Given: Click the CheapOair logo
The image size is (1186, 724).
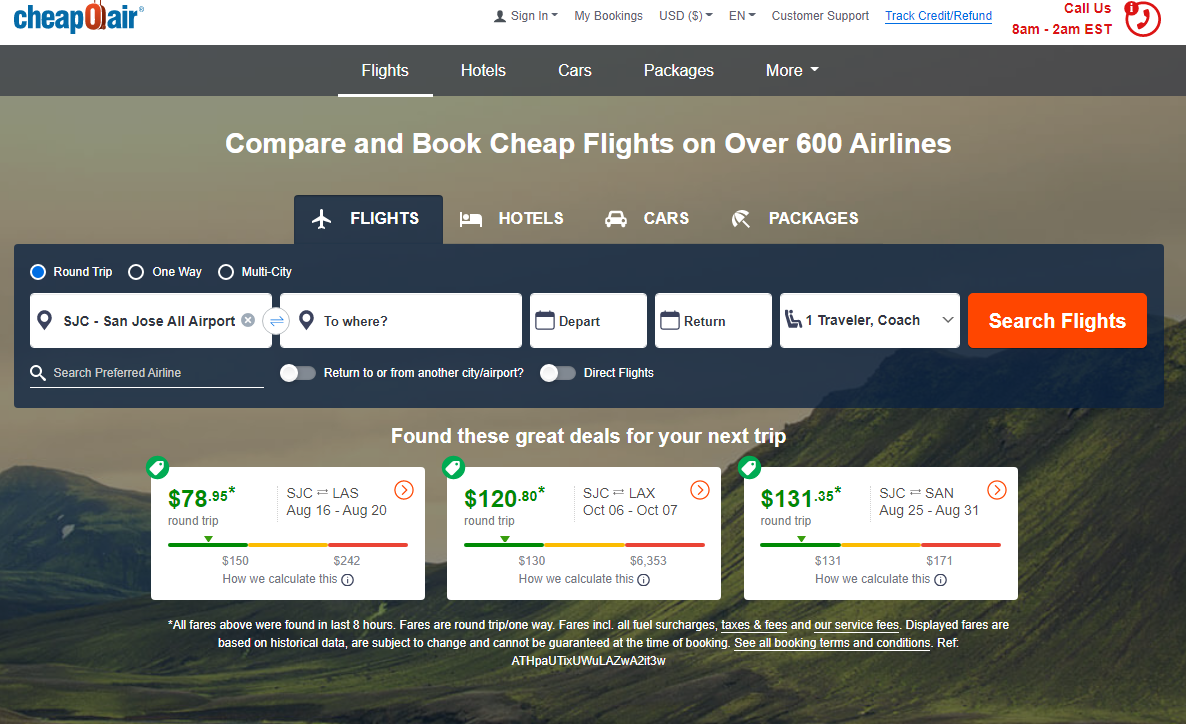Looking at the screenshot, I should (x=79, y=17).
